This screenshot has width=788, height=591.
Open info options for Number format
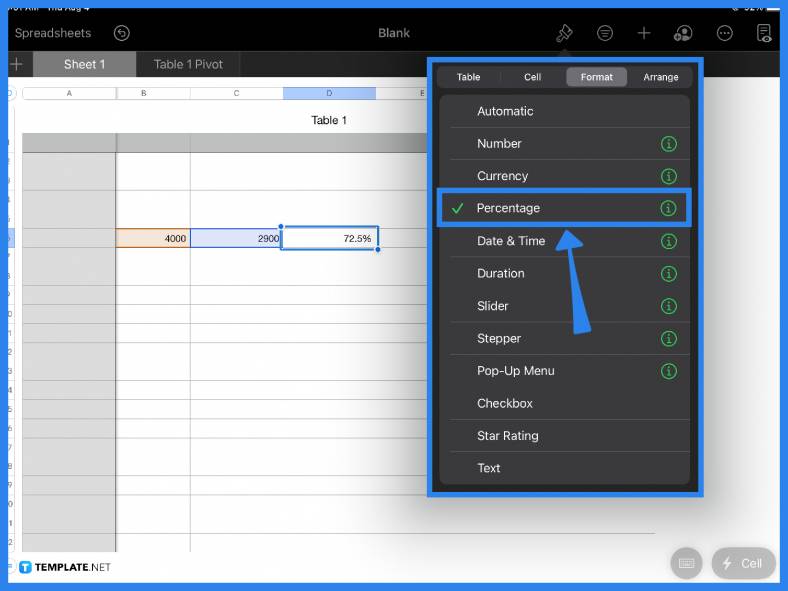[x=668, y=144]
